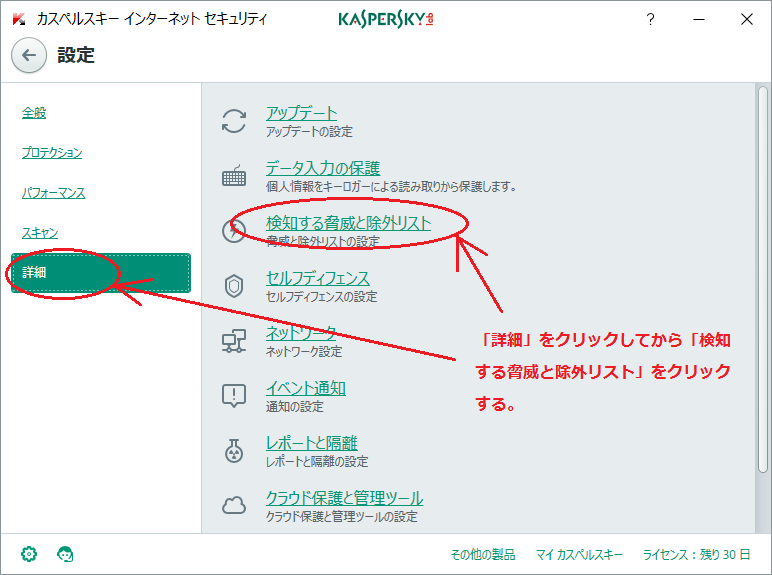This screenshot has height=575, width=772.
Task: Click the exclamation bubble icon for イベント通知
Action: point(234,396)
